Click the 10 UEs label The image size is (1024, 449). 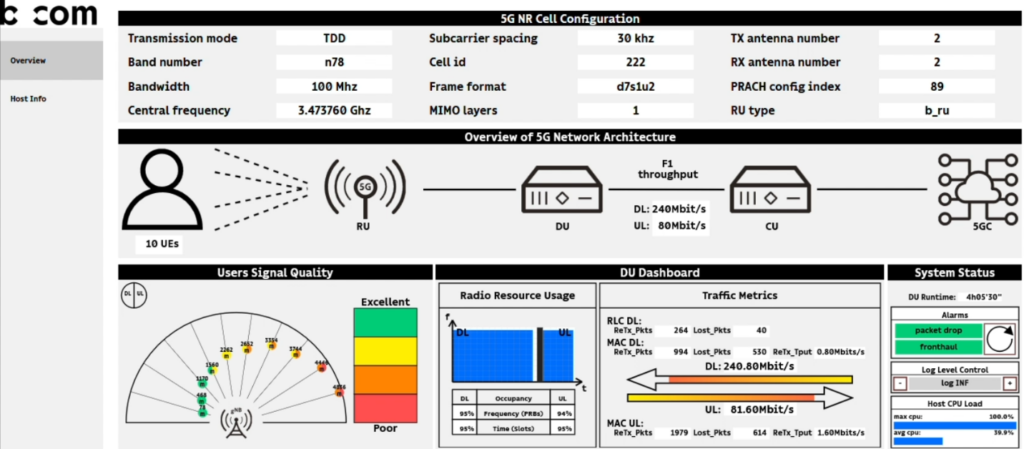point(165,245)
